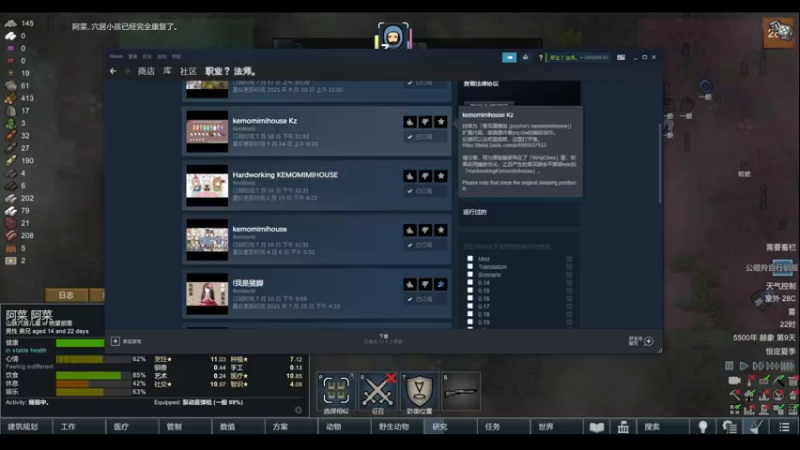Viewport: 800px width, 450px height.
Task: Set normal speed with single play arrow
Action: (744, 366)
